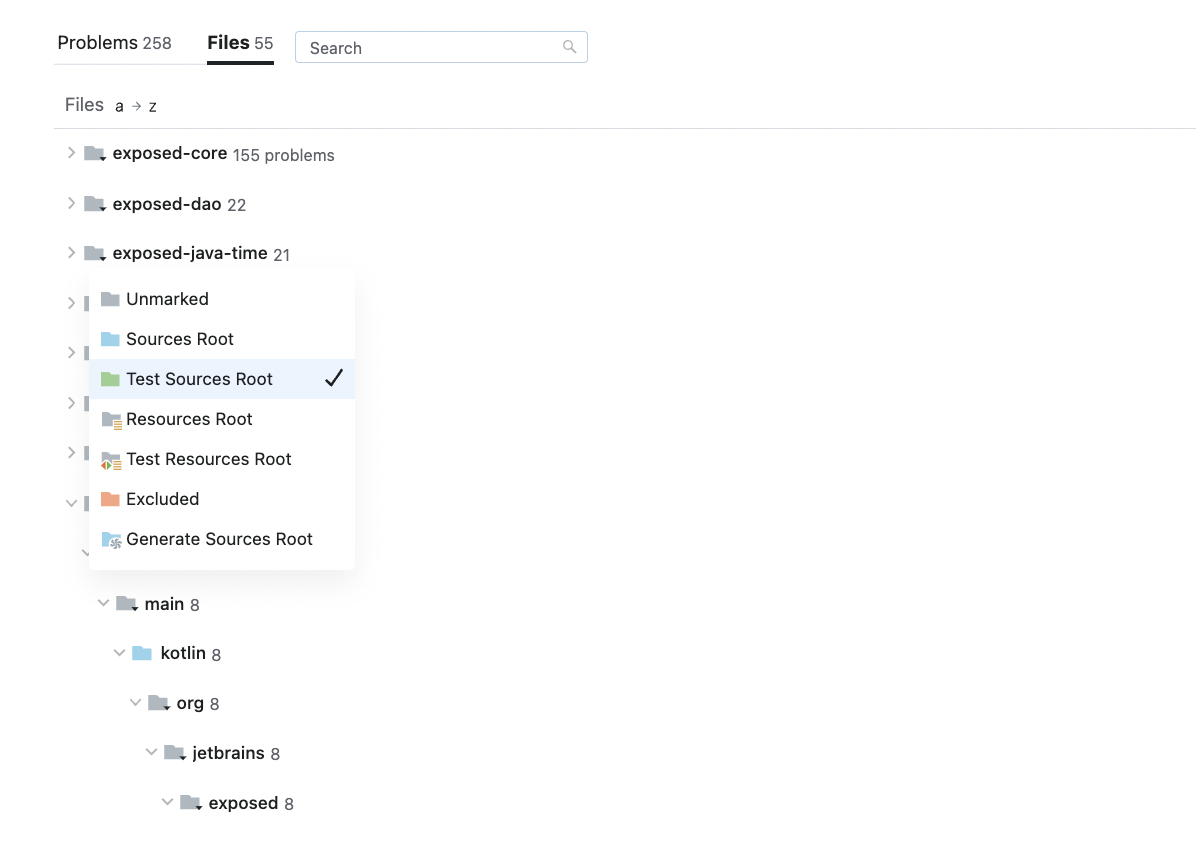Click the exposed-java-time folder marker icon

click(x=95, y=254)
